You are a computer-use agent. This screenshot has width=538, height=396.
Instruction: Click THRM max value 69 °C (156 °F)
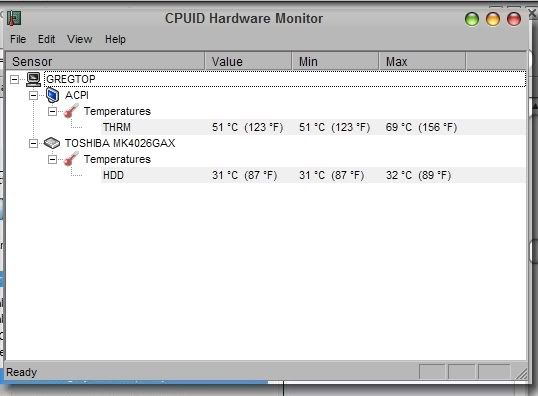421,127
